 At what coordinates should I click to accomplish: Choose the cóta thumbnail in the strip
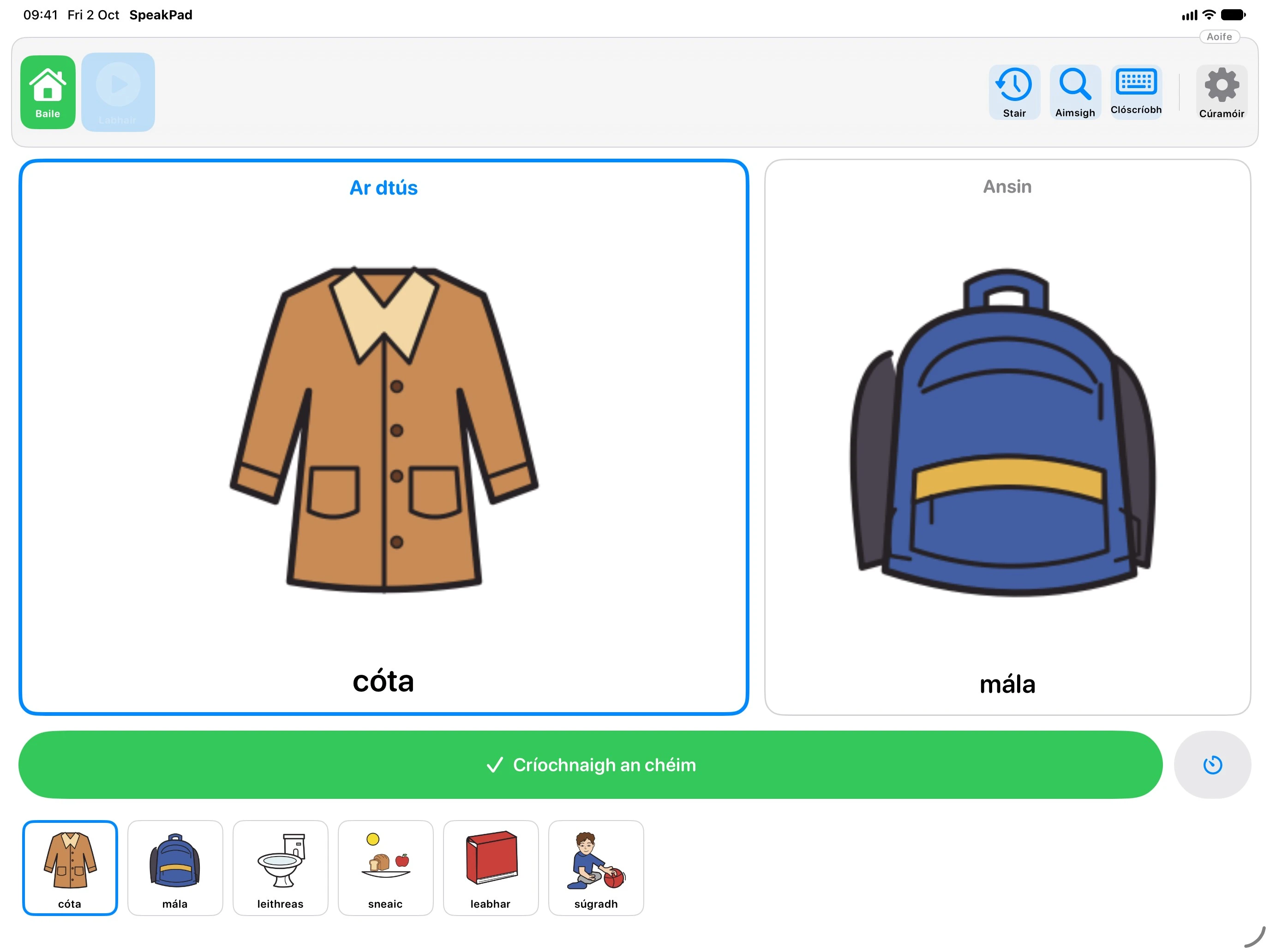click(x=70, y=868)
